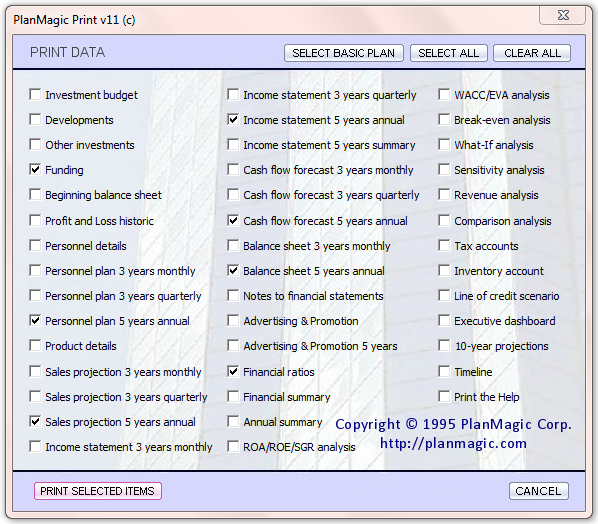Uncheck Balance sheet 5 years annual
Image resolution: width=598 pixels, height=524 pixels.
pyautogui.click(x=233, y=270)
